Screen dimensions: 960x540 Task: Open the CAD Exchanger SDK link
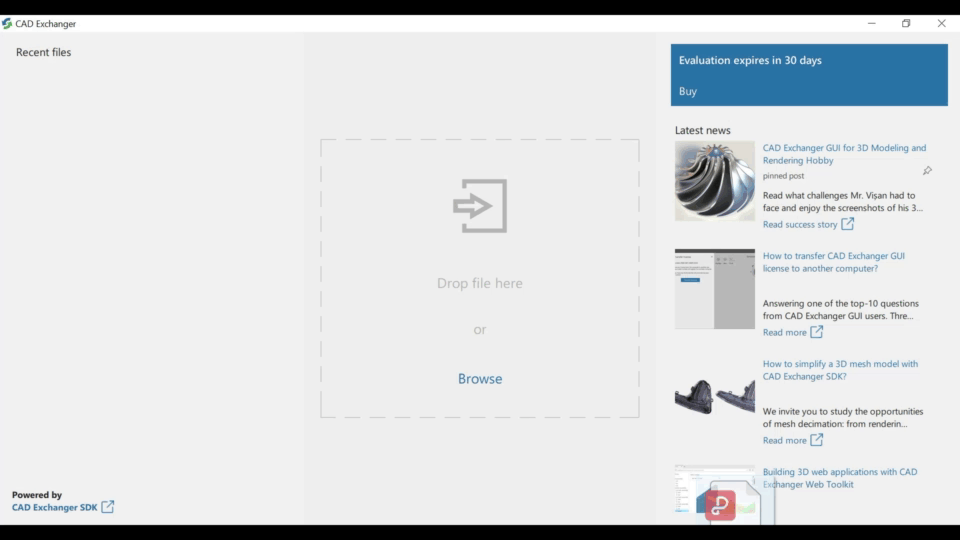[54, 507]
